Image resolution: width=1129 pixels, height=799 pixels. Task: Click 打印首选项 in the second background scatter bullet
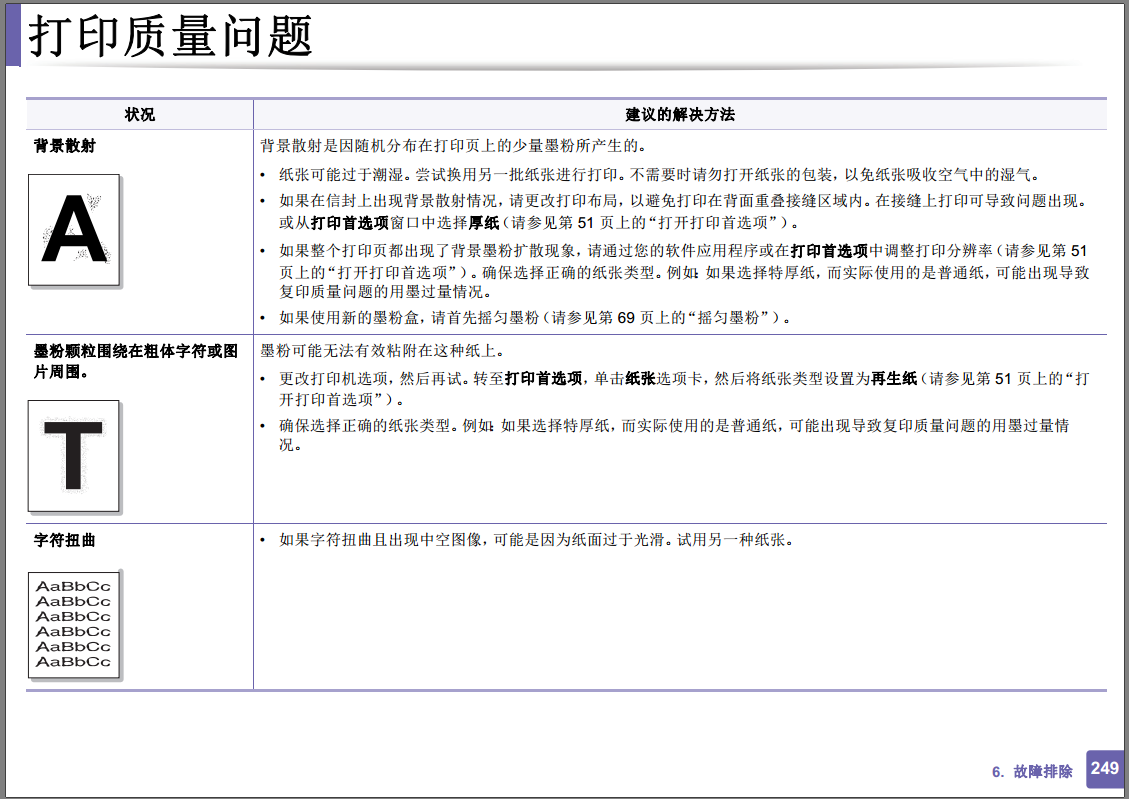point(350,223)
